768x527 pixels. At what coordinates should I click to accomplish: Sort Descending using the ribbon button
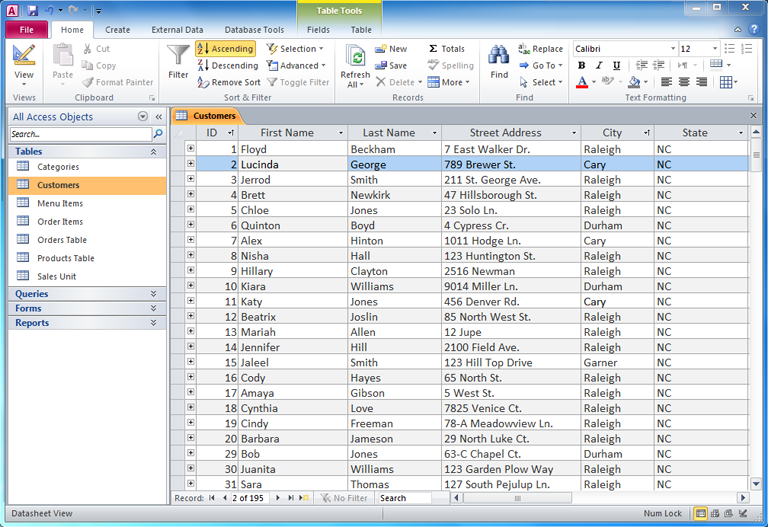227,65
